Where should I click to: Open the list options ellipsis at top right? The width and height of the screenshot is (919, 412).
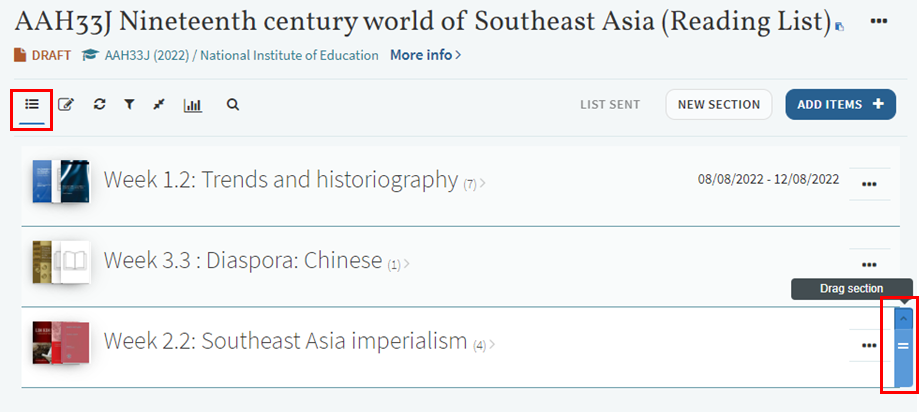pos(879,21)
